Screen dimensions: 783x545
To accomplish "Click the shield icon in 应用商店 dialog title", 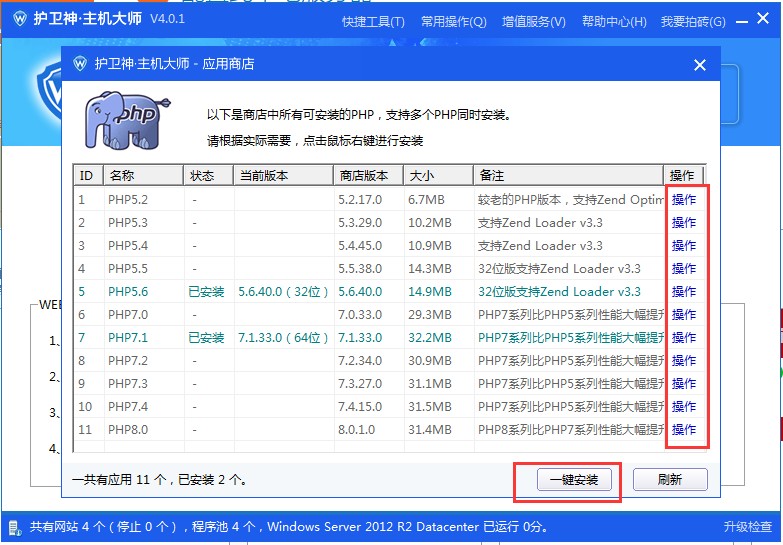I will coord(80,64).
